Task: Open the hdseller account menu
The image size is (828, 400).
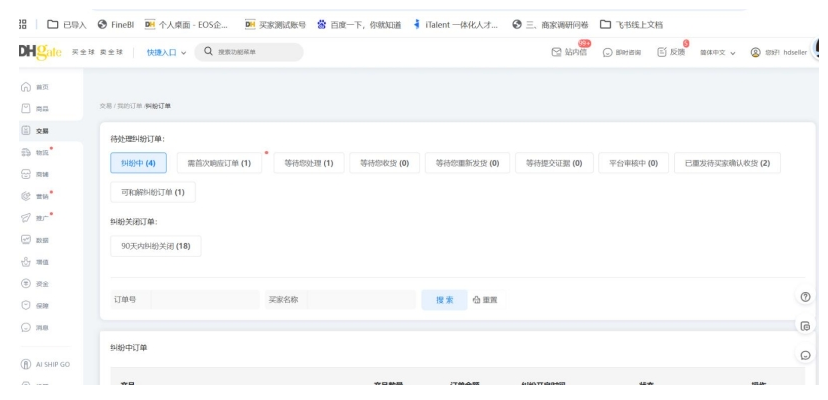Action: (784, 52)
